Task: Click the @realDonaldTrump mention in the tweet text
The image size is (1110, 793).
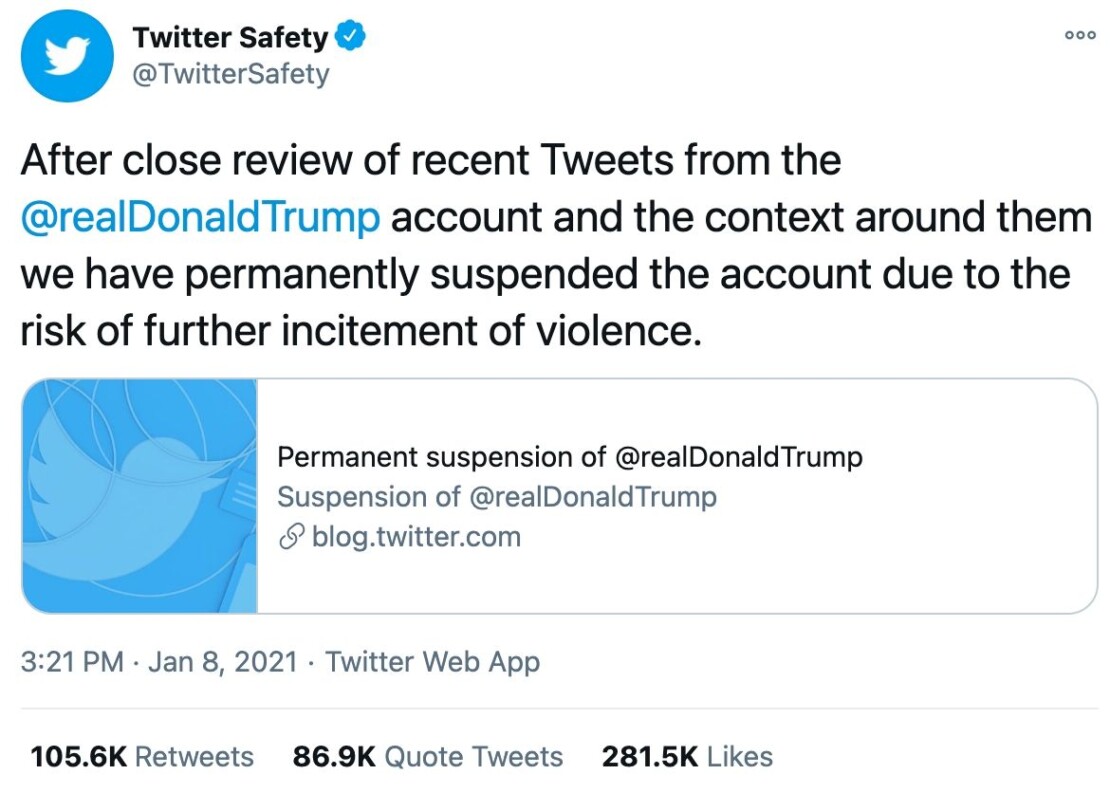Action: coord(199,216)
